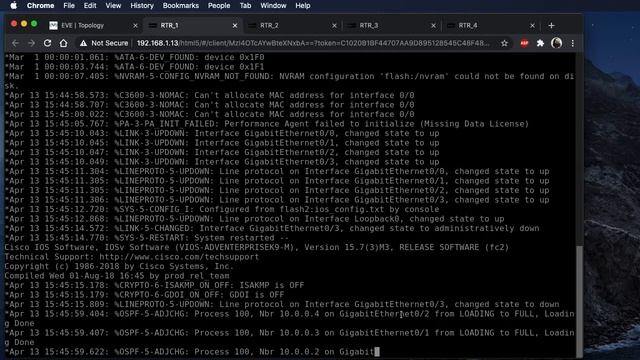Click the Copyright Cisco Systems line
The height and width of the screenshot is (360, 640).
[x=119, y=267]
